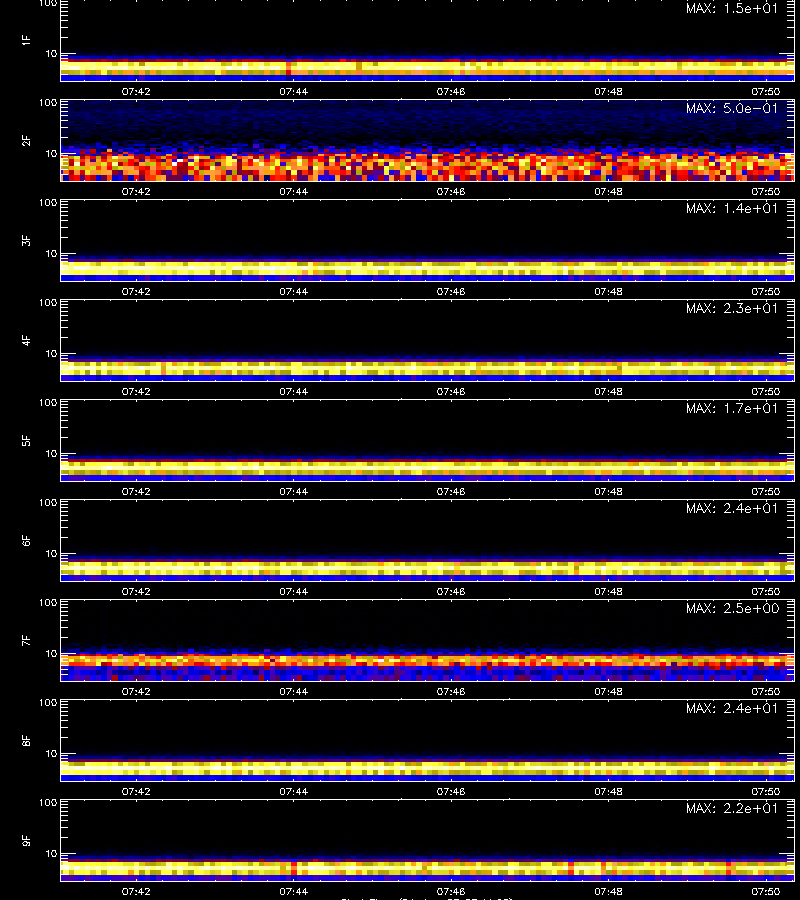Select the '1F' y-axis panel title
The image size is (800, 900).
click(26, 40)
